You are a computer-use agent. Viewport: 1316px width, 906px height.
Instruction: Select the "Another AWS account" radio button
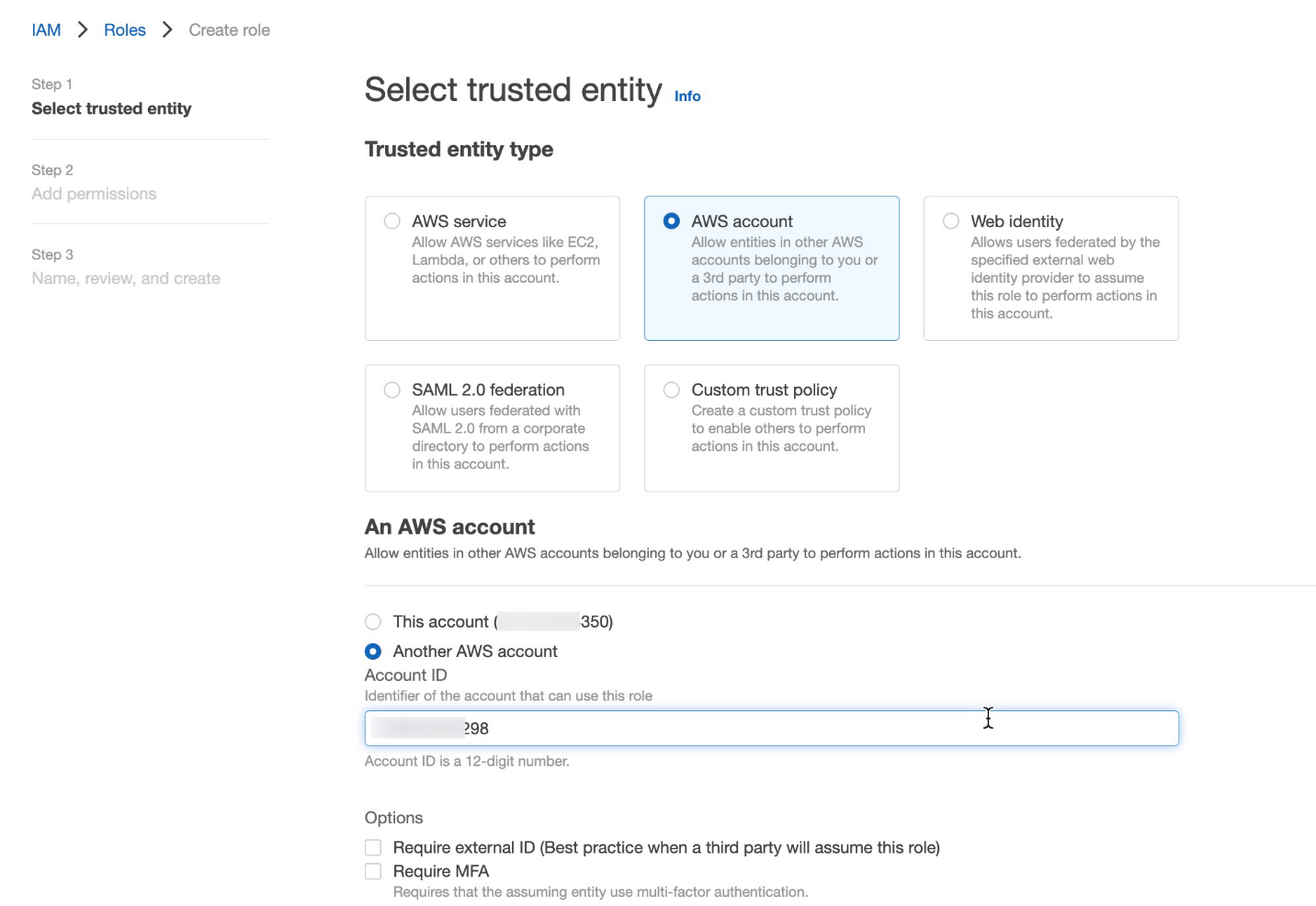pyautogui.click(x=373, y=651)
